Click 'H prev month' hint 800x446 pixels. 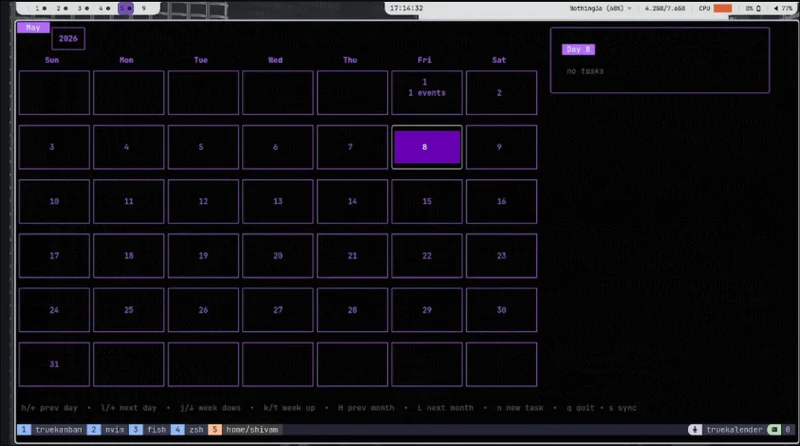tap(366, 408)
